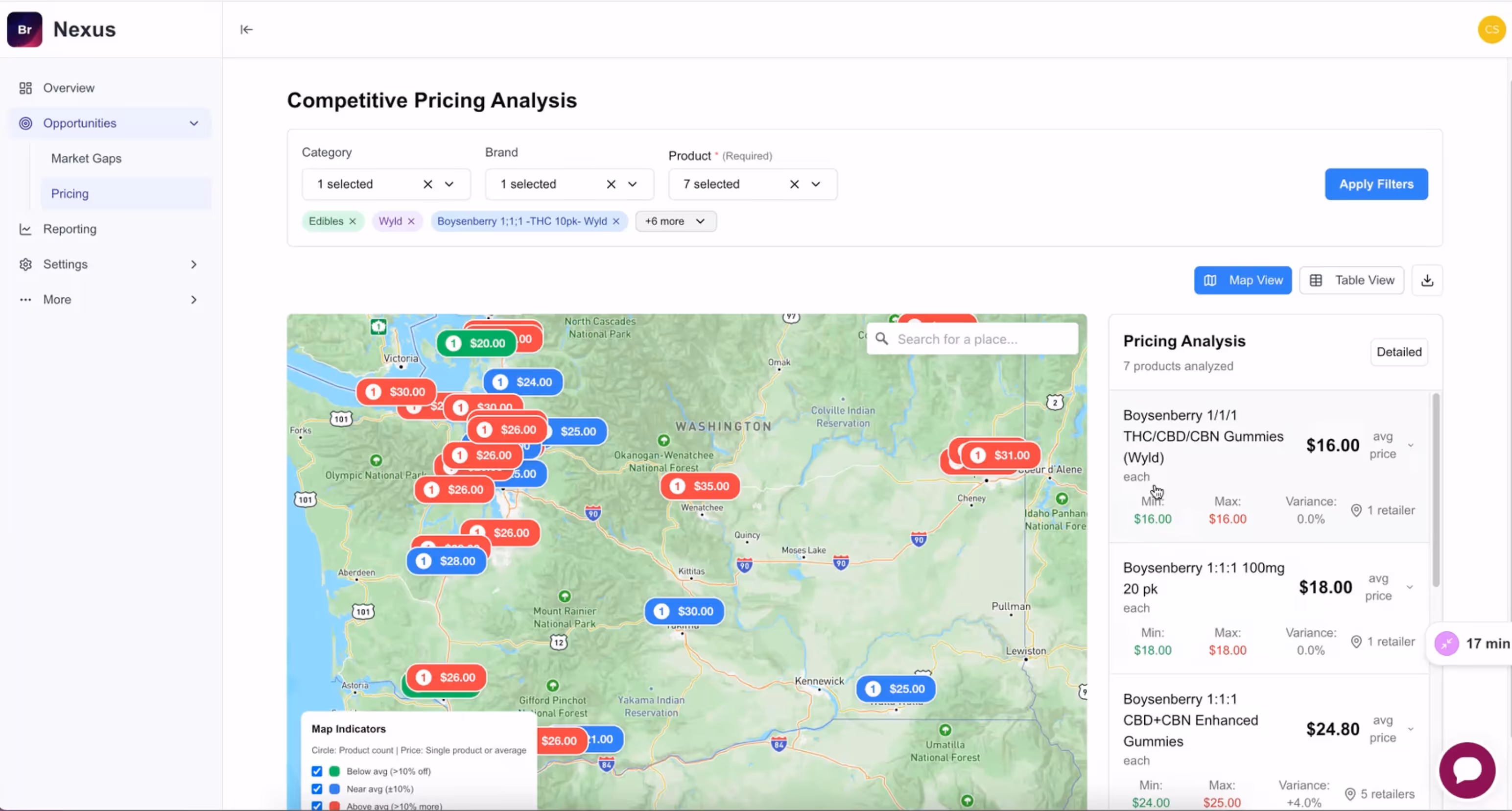This screenshot has width=1512, height=811.
Task: Click the blue $24.00 map price marker
Action: pos(523,382)
